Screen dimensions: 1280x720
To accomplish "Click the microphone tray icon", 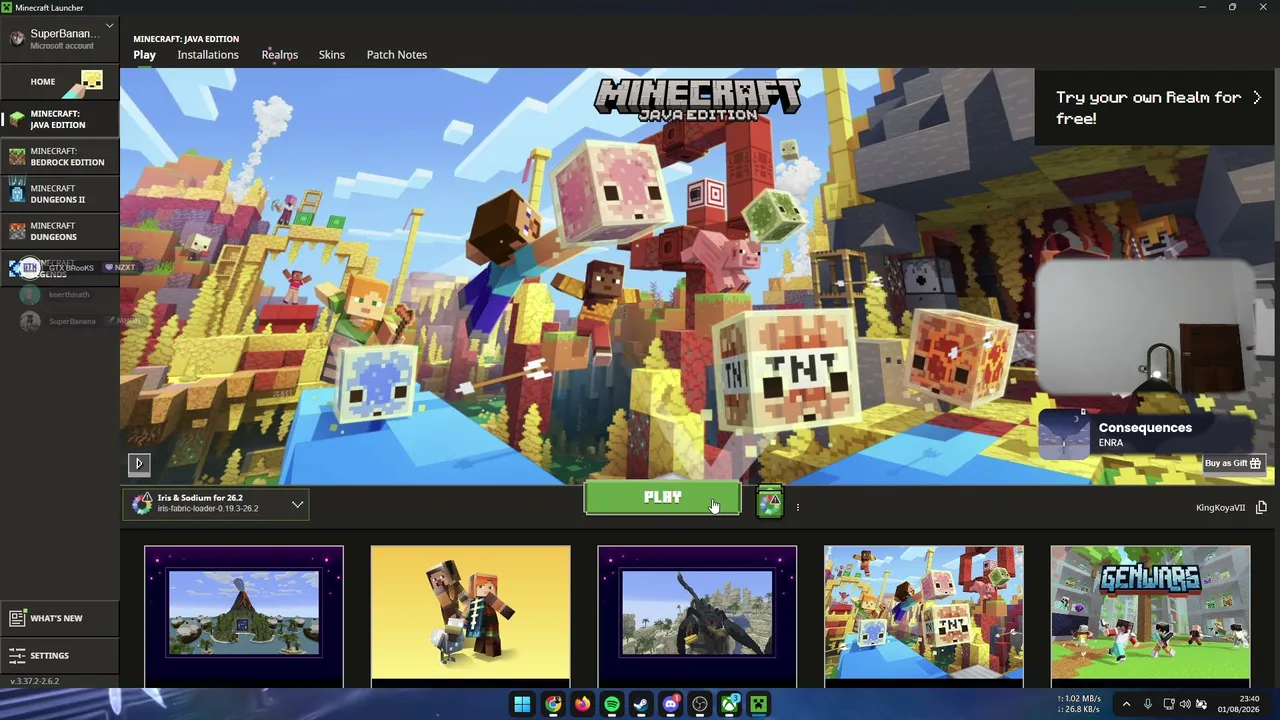I will tap(1148, 705).
